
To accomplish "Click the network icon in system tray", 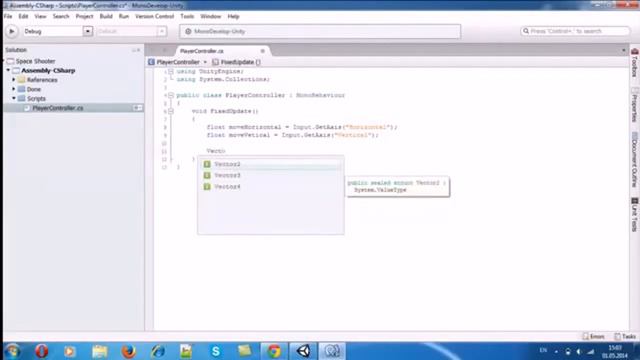I will pos(591,351).
